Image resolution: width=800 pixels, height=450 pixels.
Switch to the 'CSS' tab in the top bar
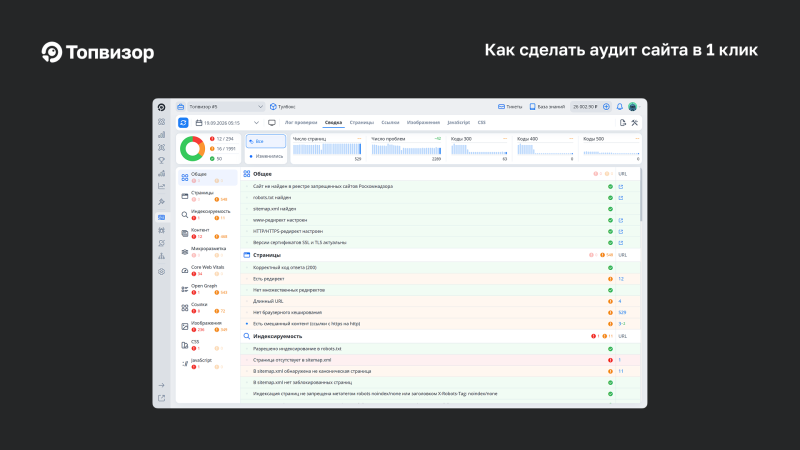click(482, 122)
